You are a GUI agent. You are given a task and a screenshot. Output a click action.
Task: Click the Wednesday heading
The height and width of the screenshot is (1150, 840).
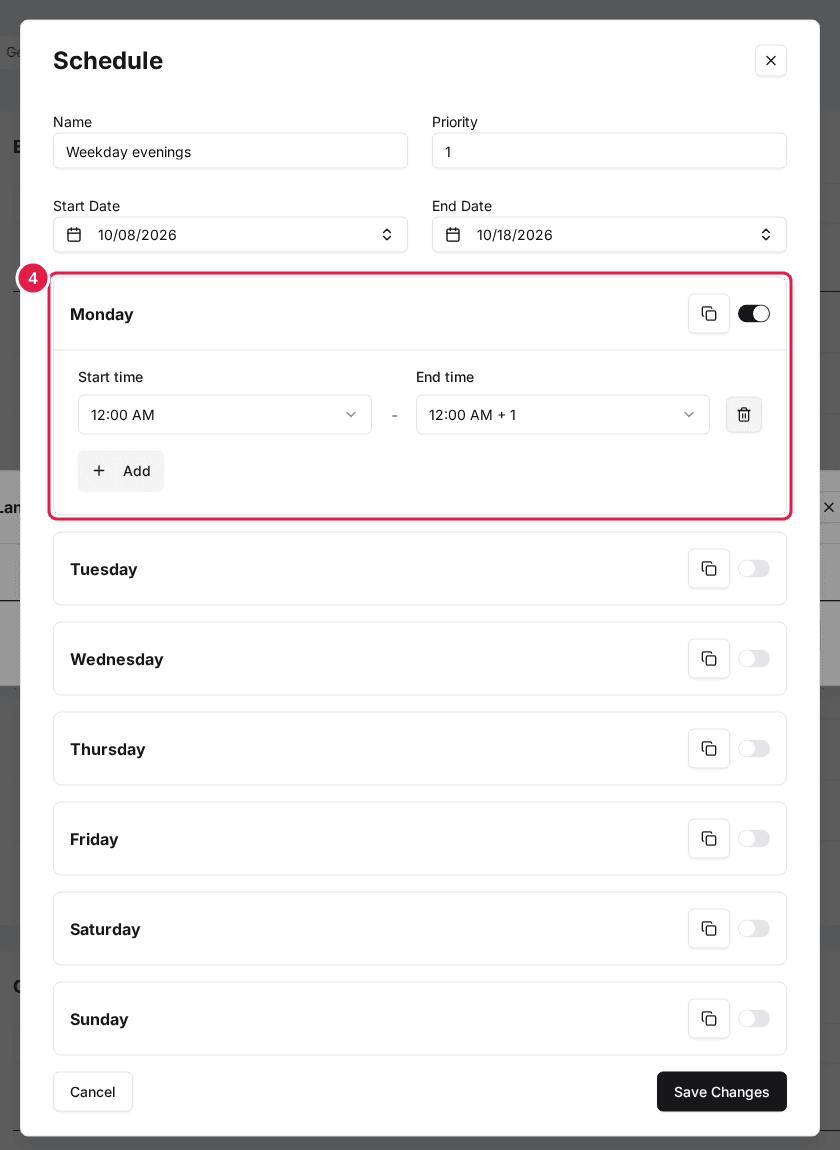pos(117,659)
